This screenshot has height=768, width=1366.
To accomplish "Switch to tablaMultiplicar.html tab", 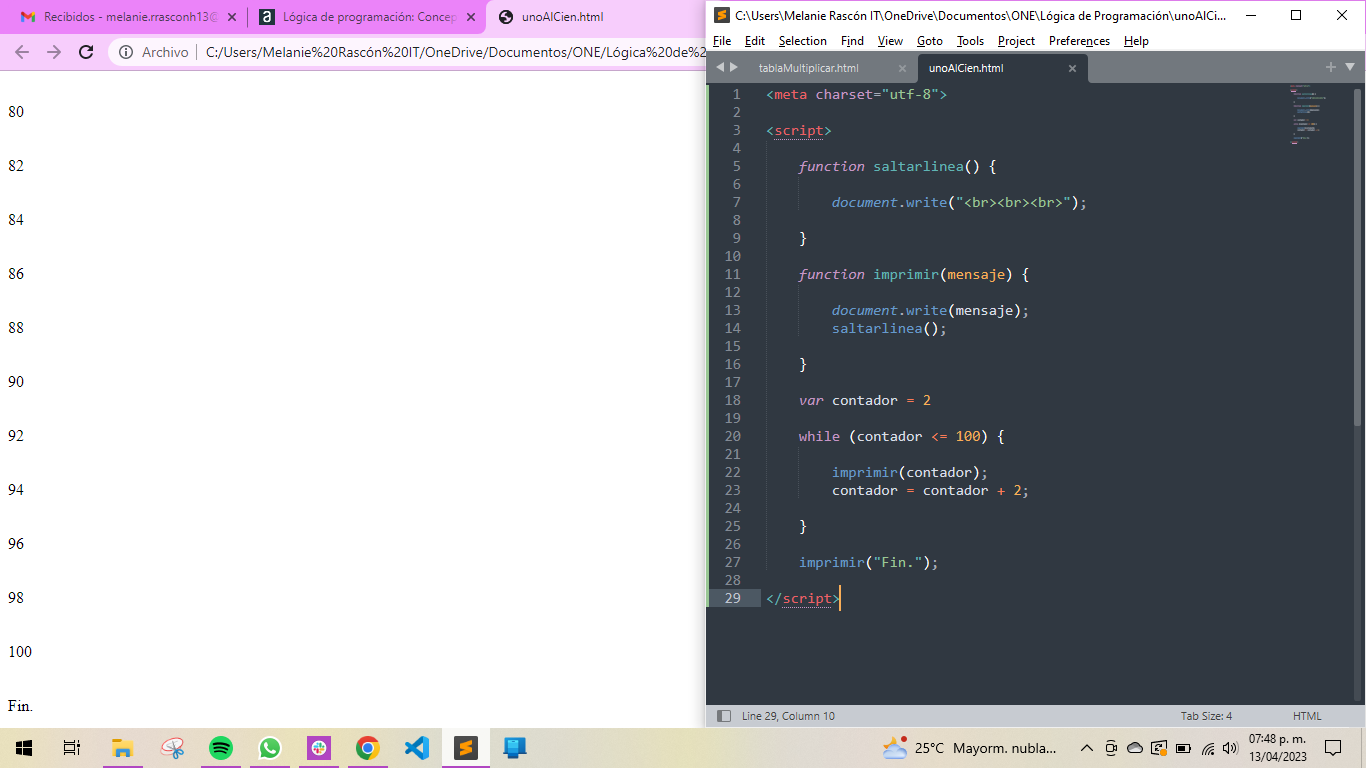I will [808, 68].
